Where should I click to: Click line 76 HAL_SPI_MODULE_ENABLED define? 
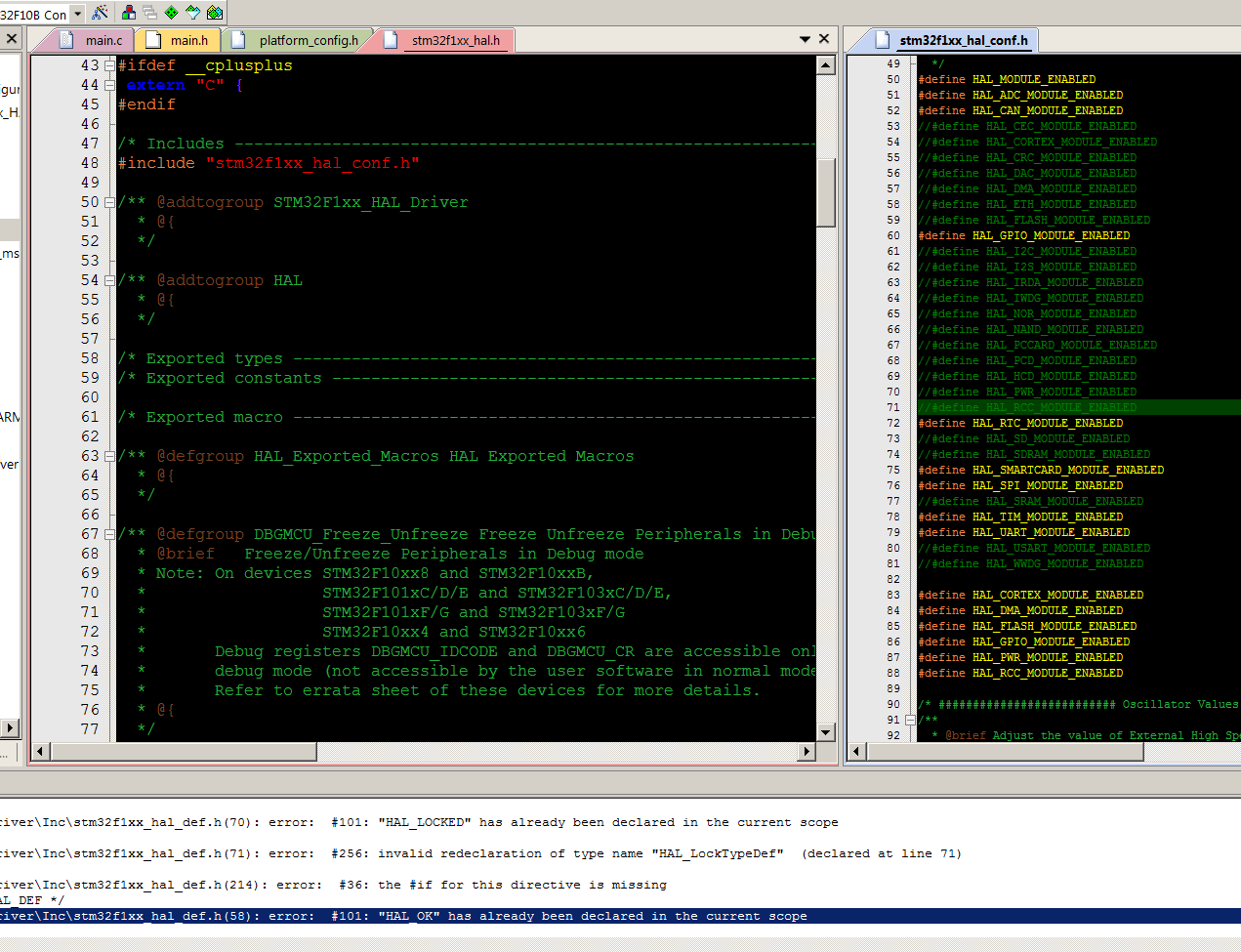point(1020,485)
